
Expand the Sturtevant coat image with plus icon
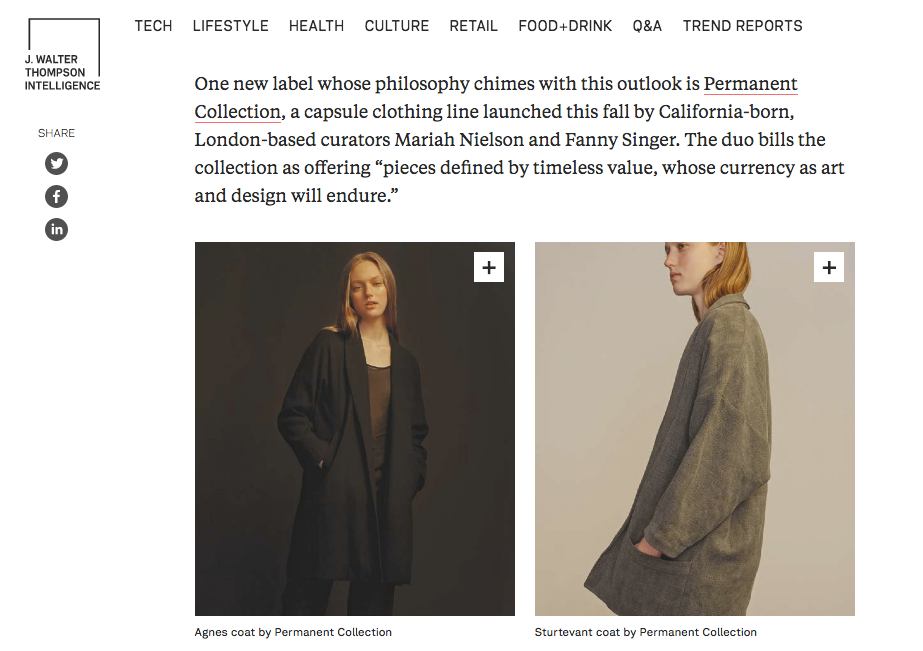(x=829, y=267)
